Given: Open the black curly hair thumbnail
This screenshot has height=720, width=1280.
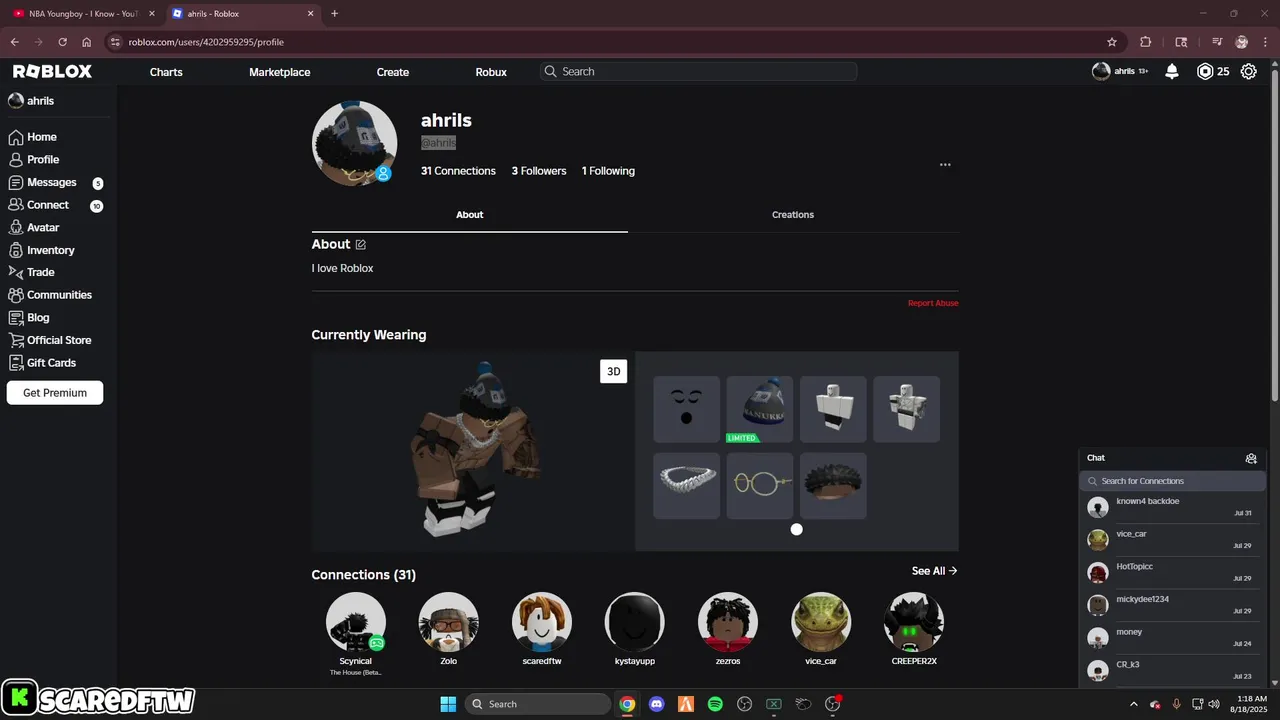Looking at the screenshot, I should pos(833,486).
